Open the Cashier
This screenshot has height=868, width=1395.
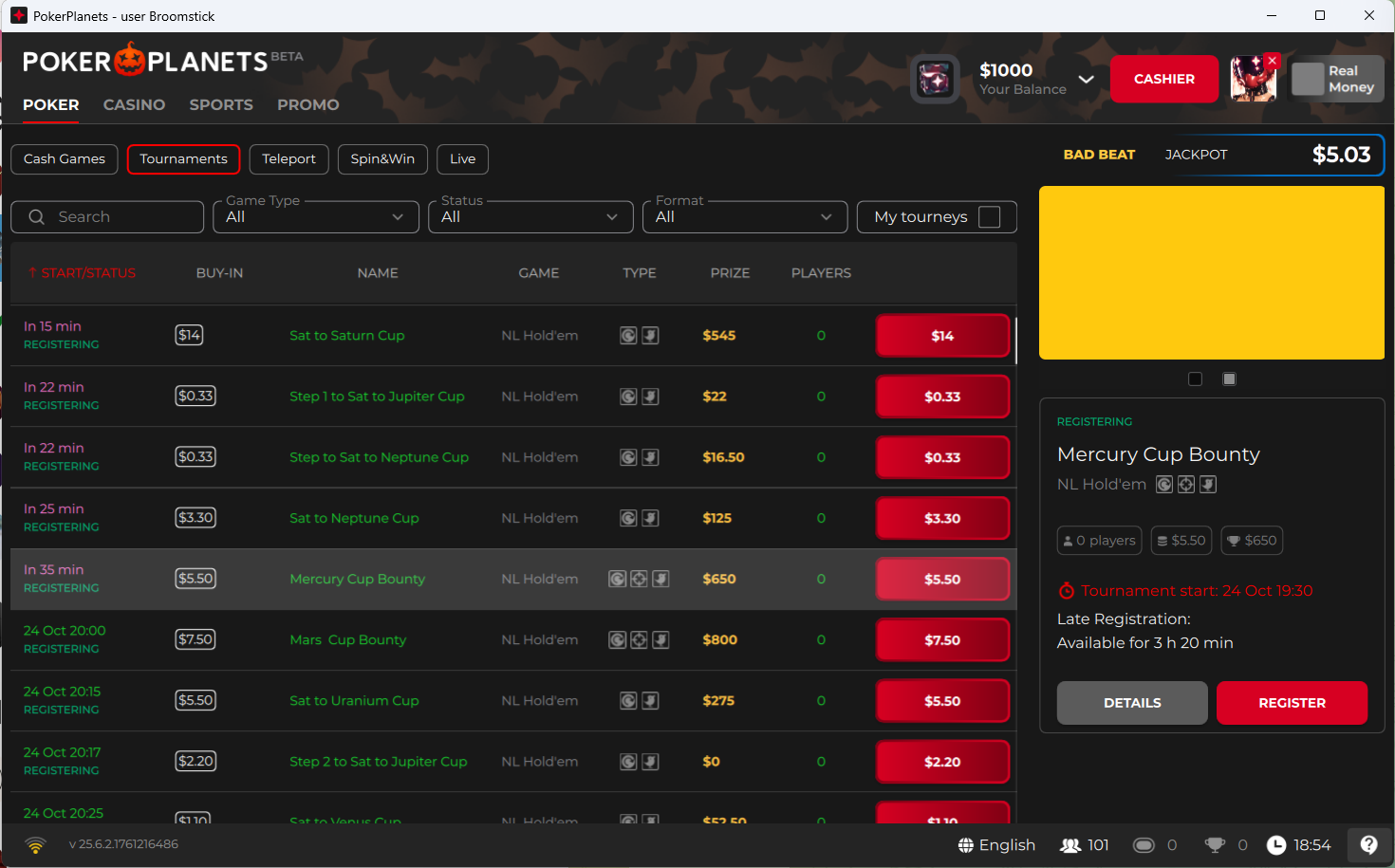tap(1163, 79)
